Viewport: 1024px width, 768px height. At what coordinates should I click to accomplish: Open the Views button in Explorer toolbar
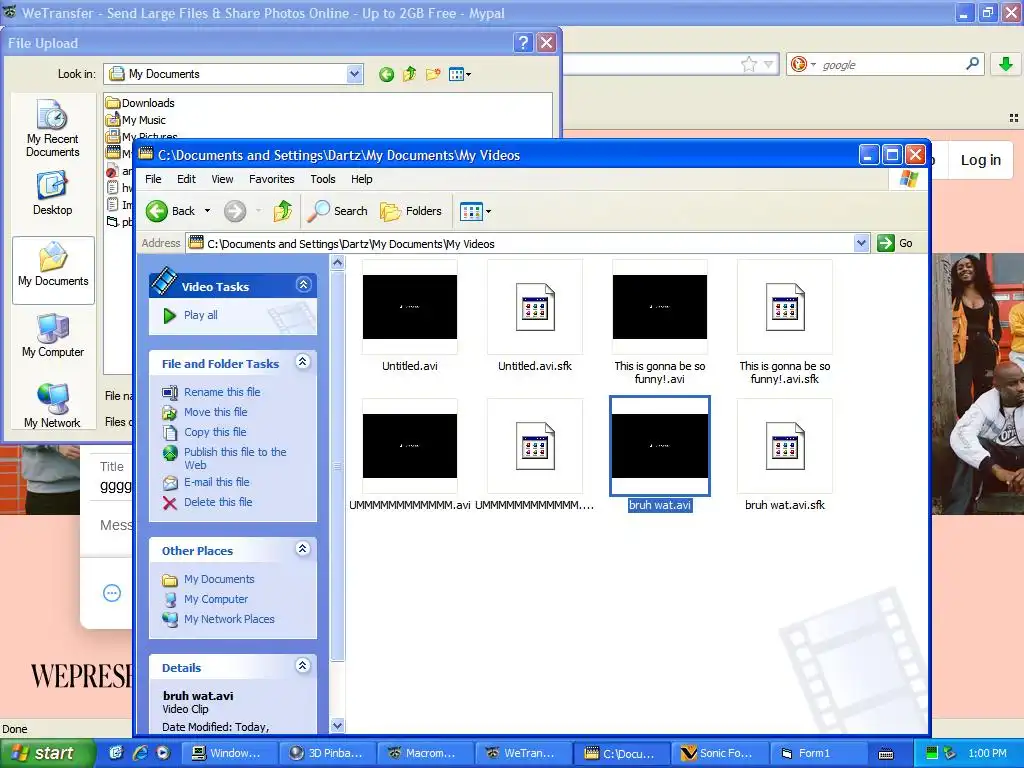pyautogui.click(x=475, y=211)
